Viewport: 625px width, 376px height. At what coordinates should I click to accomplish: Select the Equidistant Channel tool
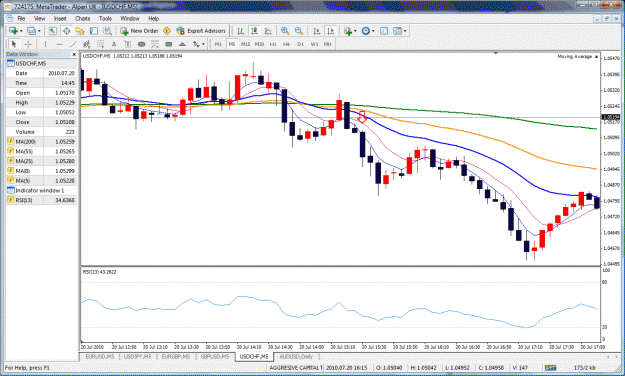point(86,44)
